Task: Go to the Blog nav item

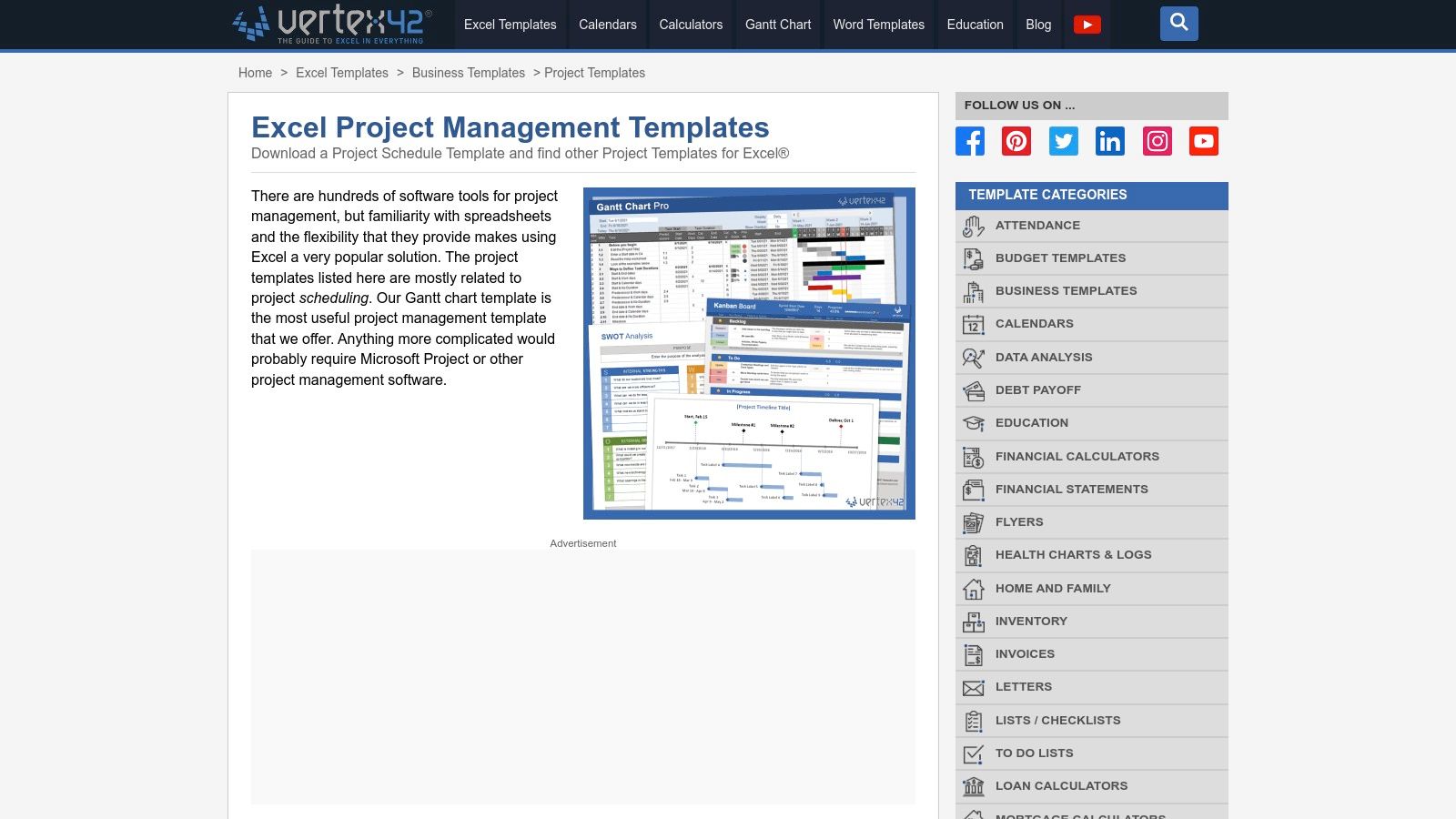Action: pyautogui.click(x=1038, y=25)
